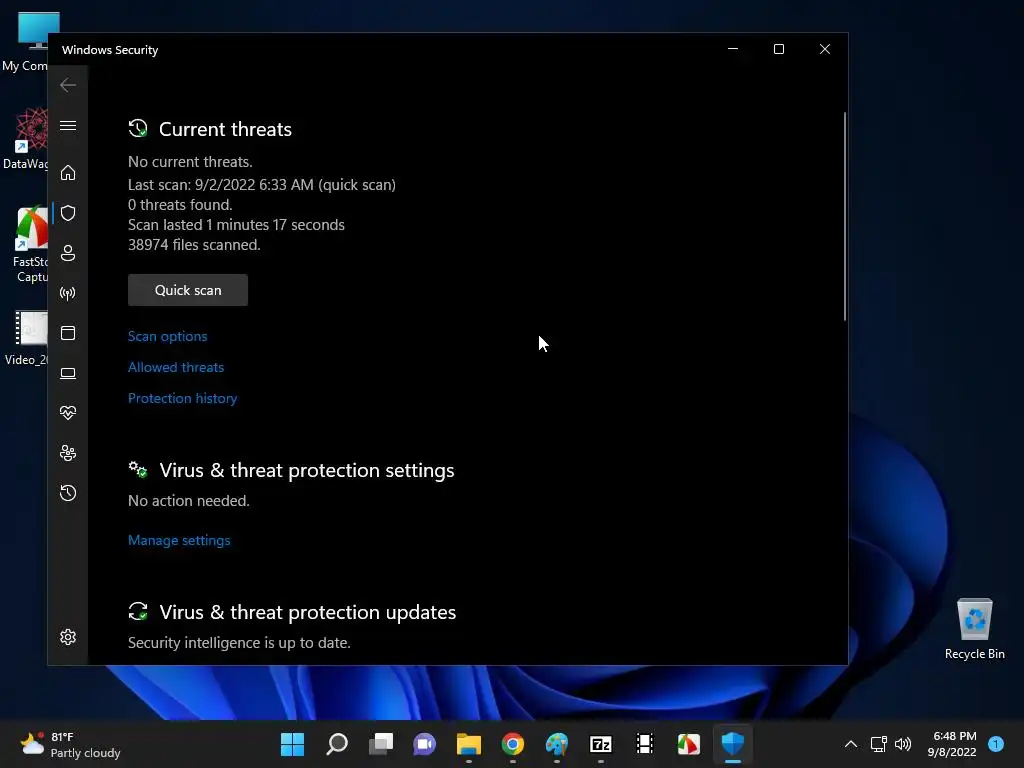Open the Windows Start menu
Image resolution: width=1024 pixels, height=768 pixels.
tap(293, 744)
